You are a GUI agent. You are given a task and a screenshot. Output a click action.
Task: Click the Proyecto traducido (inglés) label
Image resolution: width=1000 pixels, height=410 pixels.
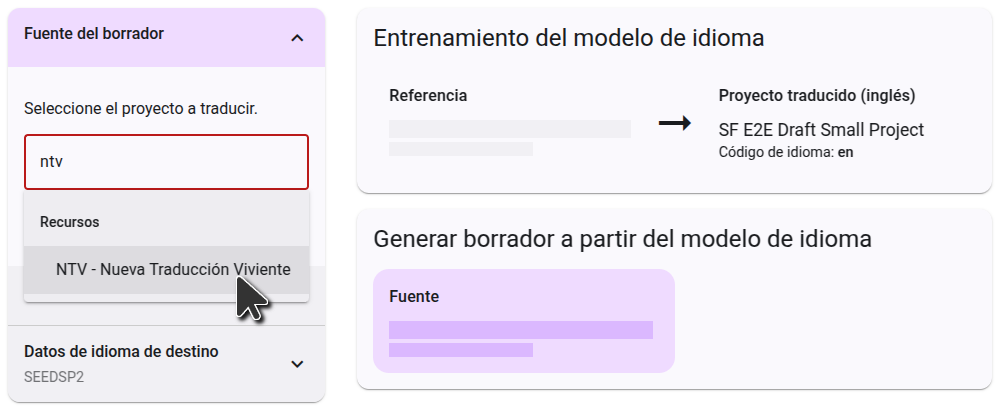817,96
